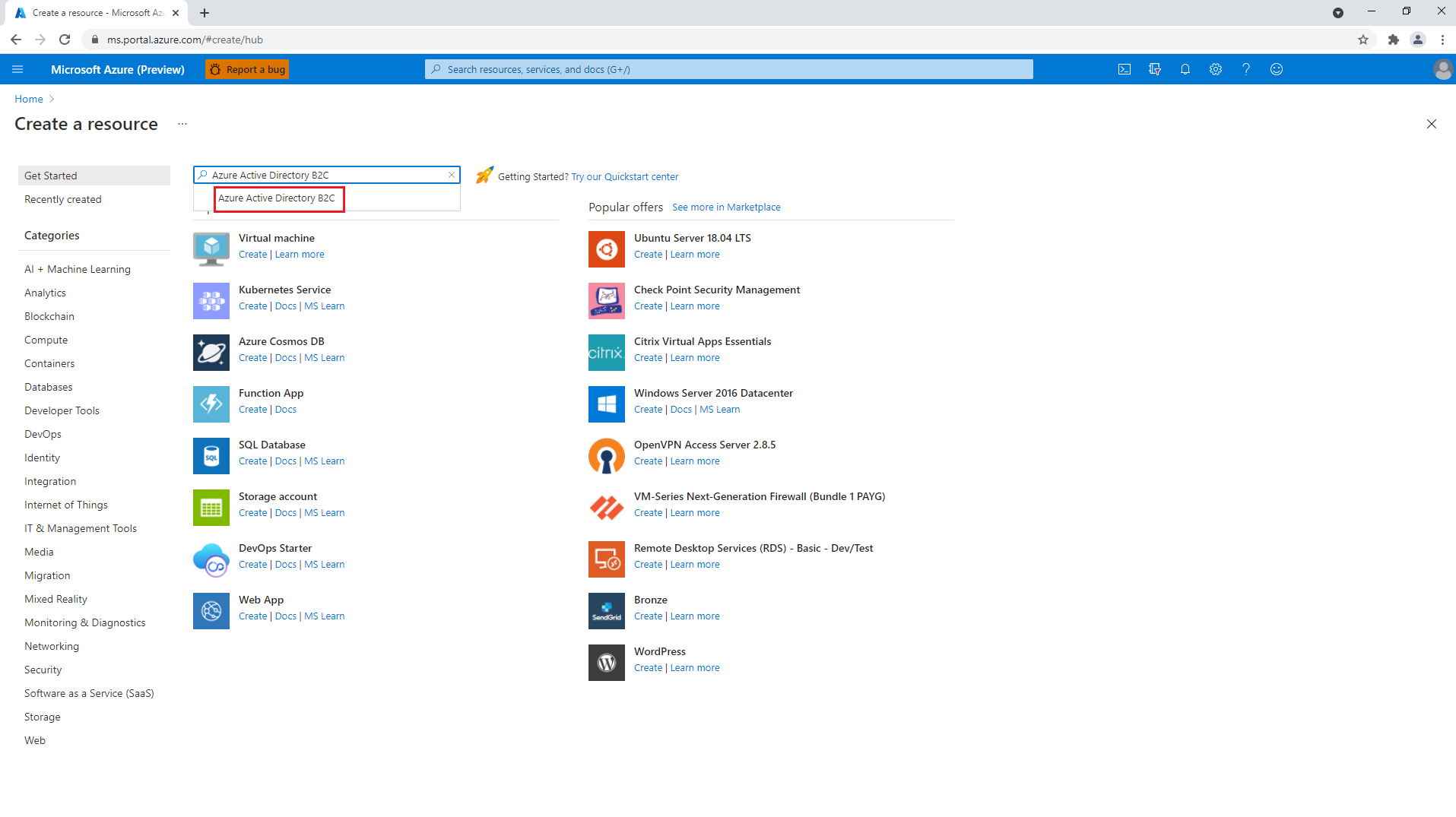Click the Azure Cosmos DB service icon
This screenshot has height=817, width=1456.
click(x=211, y=352)
